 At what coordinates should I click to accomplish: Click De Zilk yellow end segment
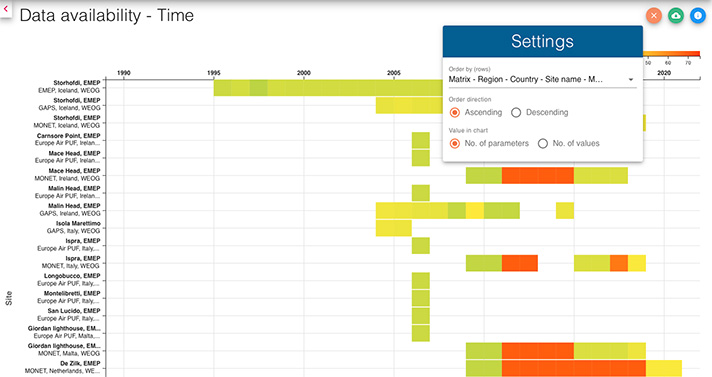point(664,368)
